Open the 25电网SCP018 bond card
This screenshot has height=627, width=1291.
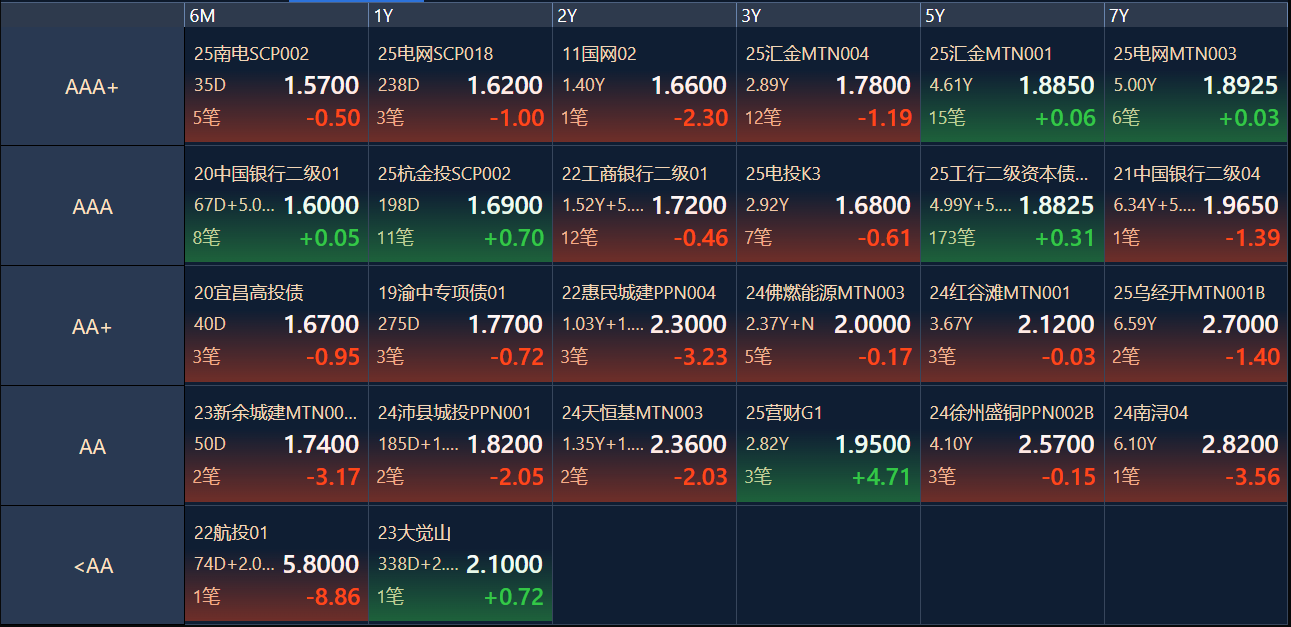(461, 86)
